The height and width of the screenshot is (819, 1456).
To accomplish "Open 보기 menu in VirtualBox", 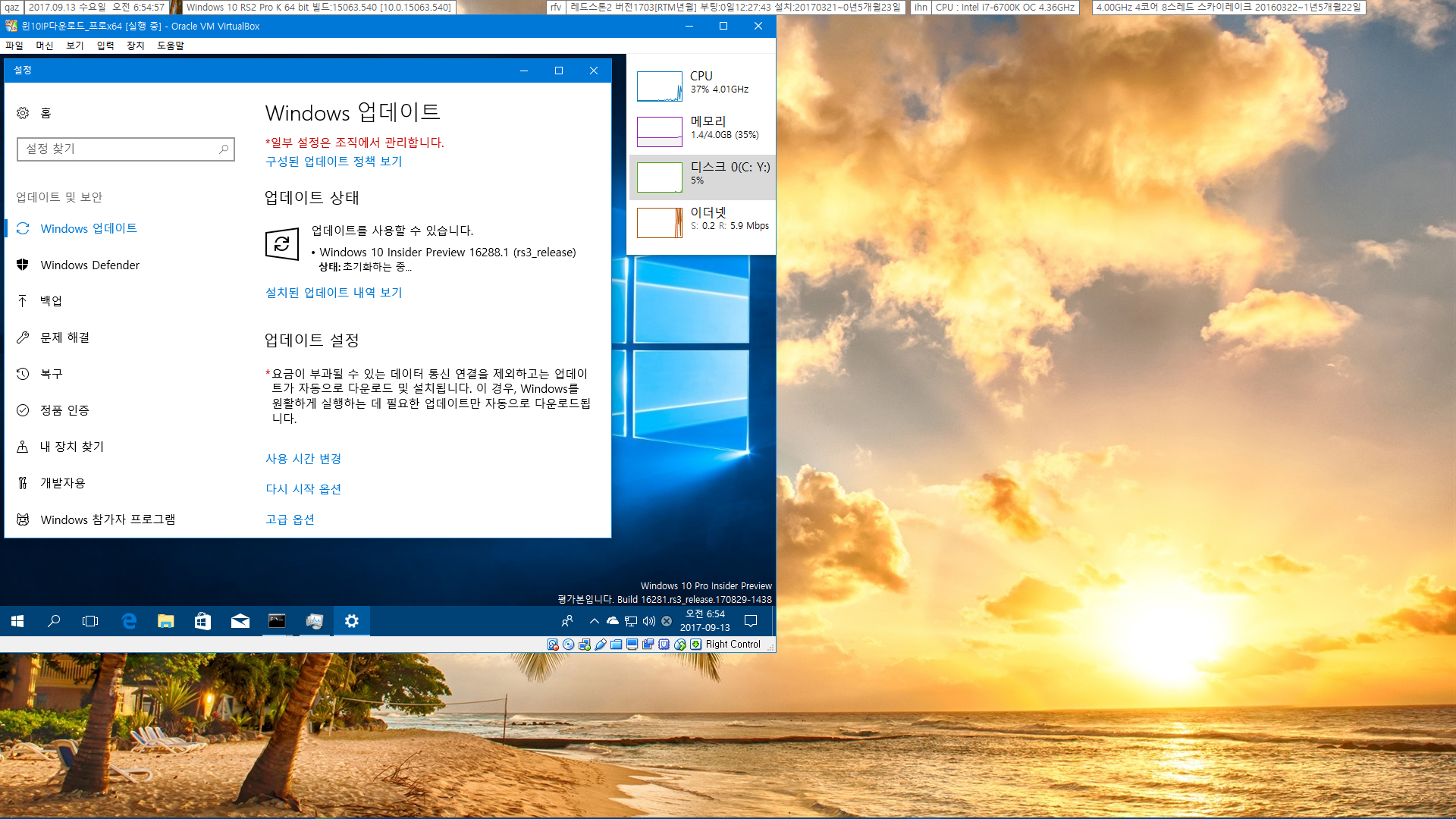I will pyautogui.click(x=75, y=45).
